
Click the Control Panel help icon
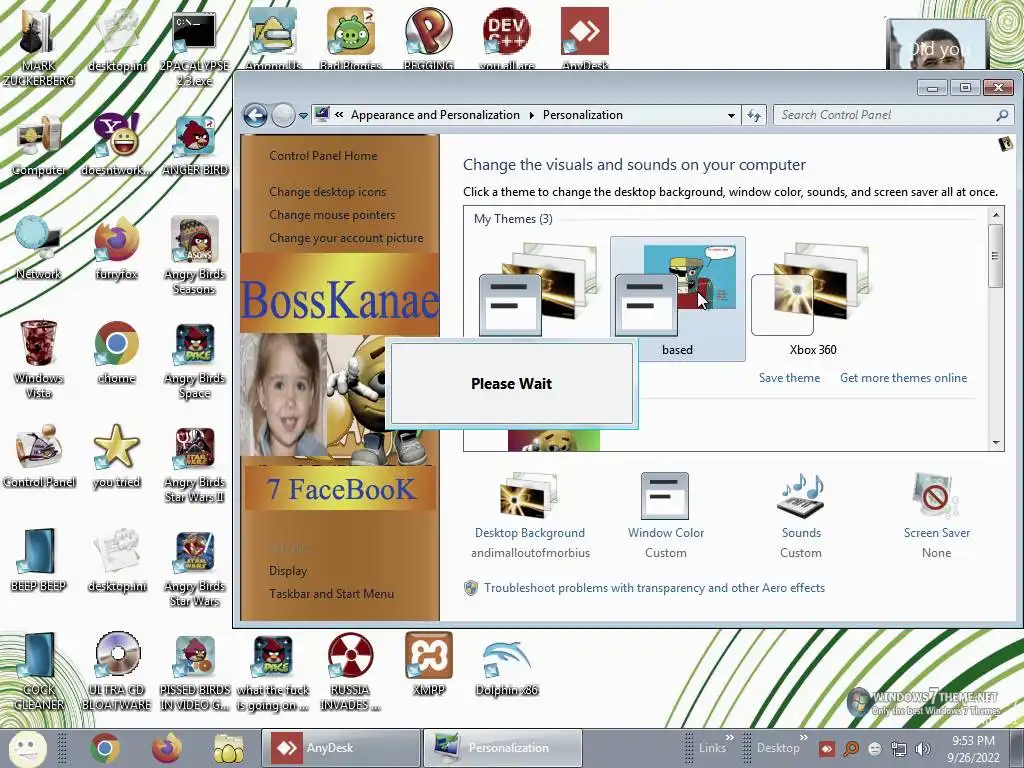point(1005,144)
